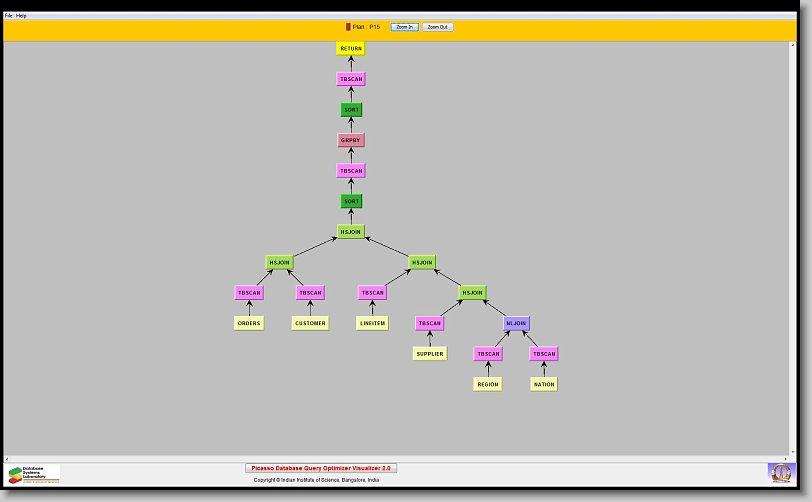The height and width of the screenshot is (502, 812).
Task: Click the Zoom Out button
Action: 437,27
